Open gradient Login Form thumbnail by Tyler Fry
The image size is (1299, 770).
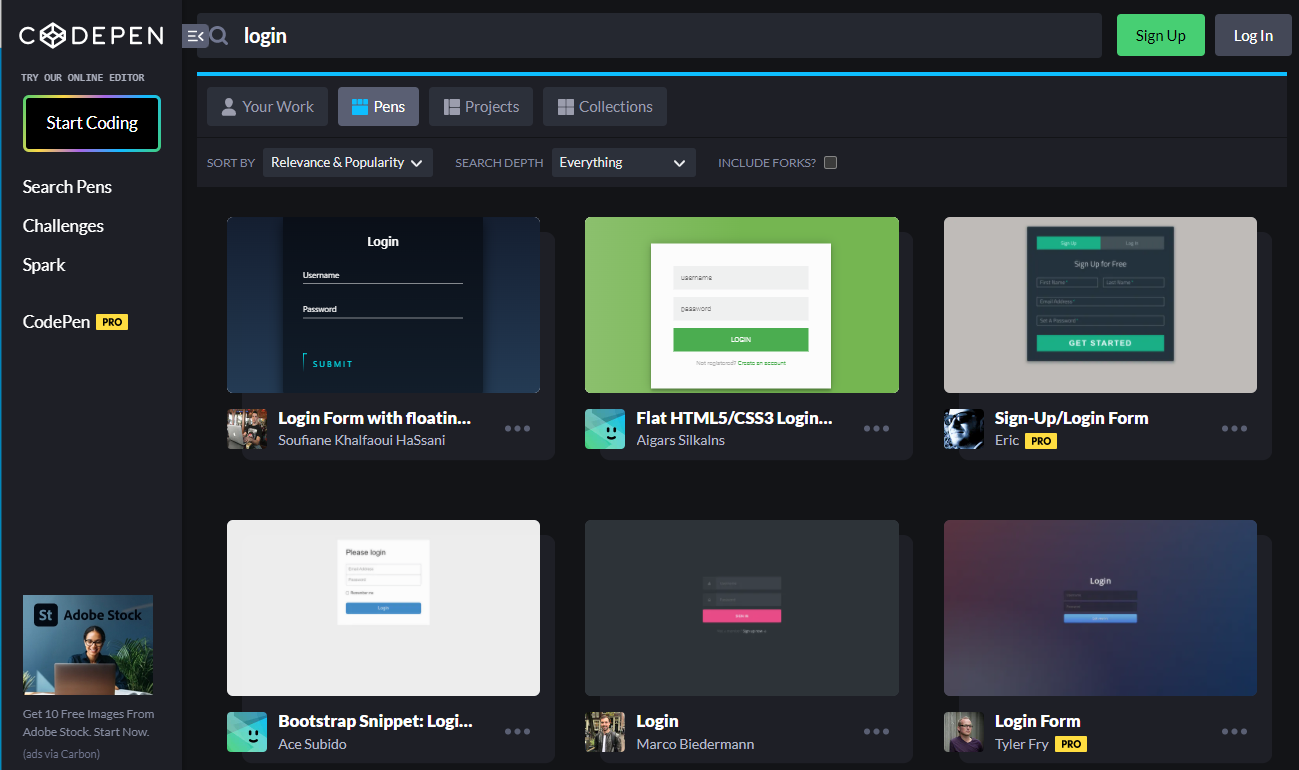point(1100,608)
